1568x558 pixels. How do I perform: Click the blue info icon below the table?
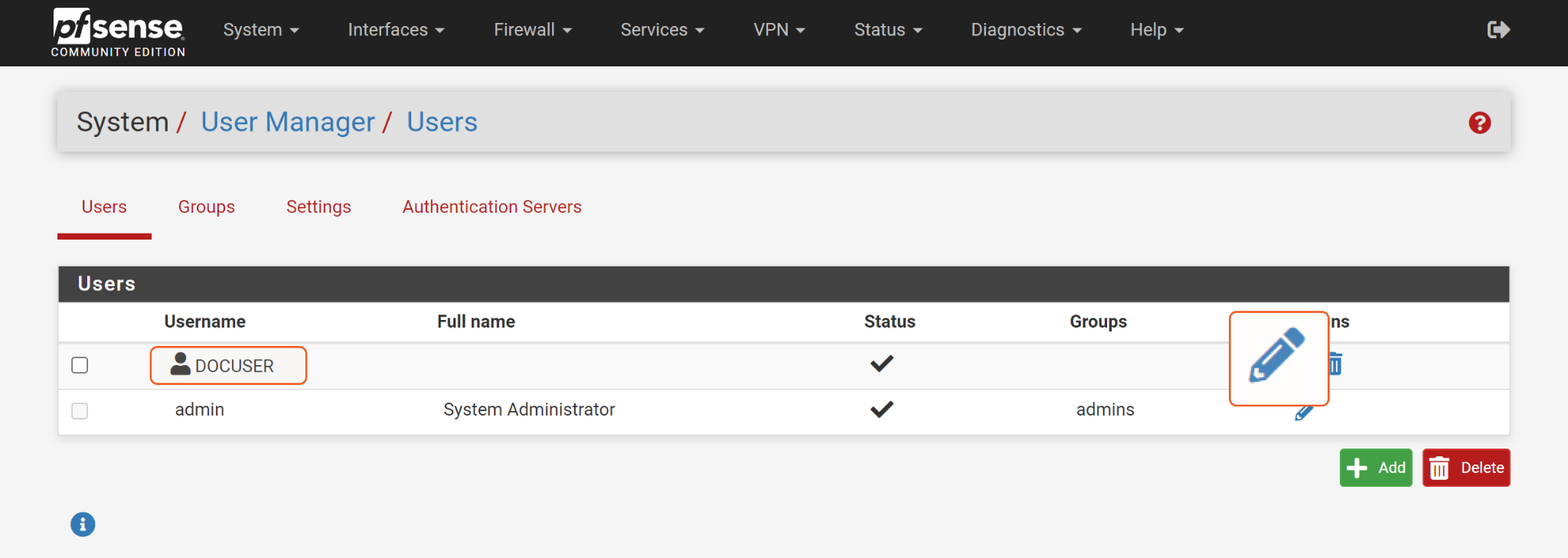(83, 524)
